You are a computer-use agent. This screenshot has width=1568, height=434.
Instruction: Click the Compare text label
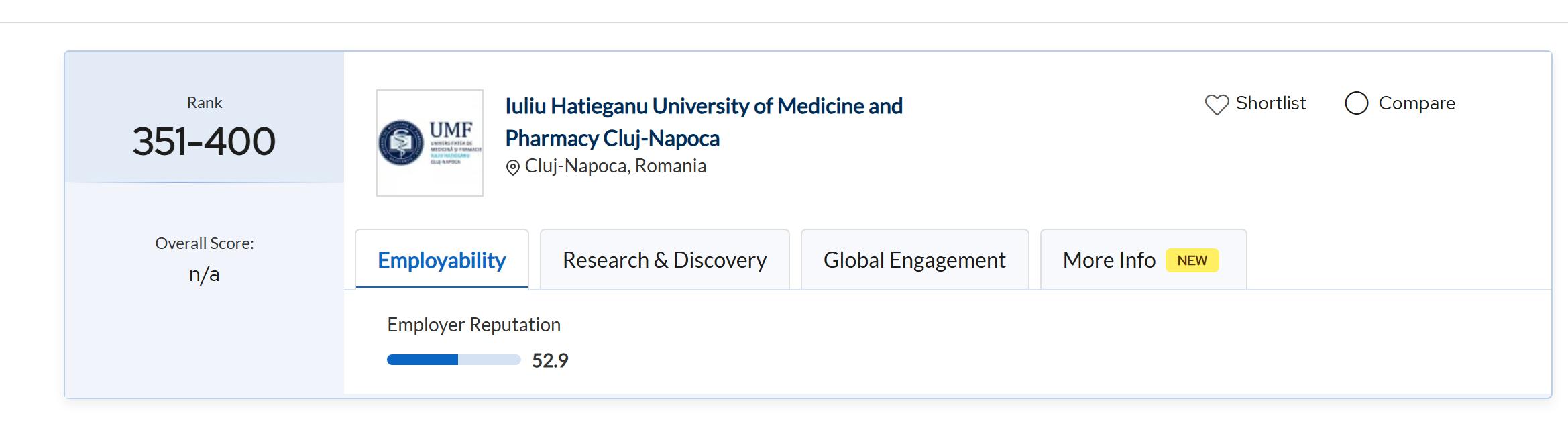click(x=1416, y=103)
